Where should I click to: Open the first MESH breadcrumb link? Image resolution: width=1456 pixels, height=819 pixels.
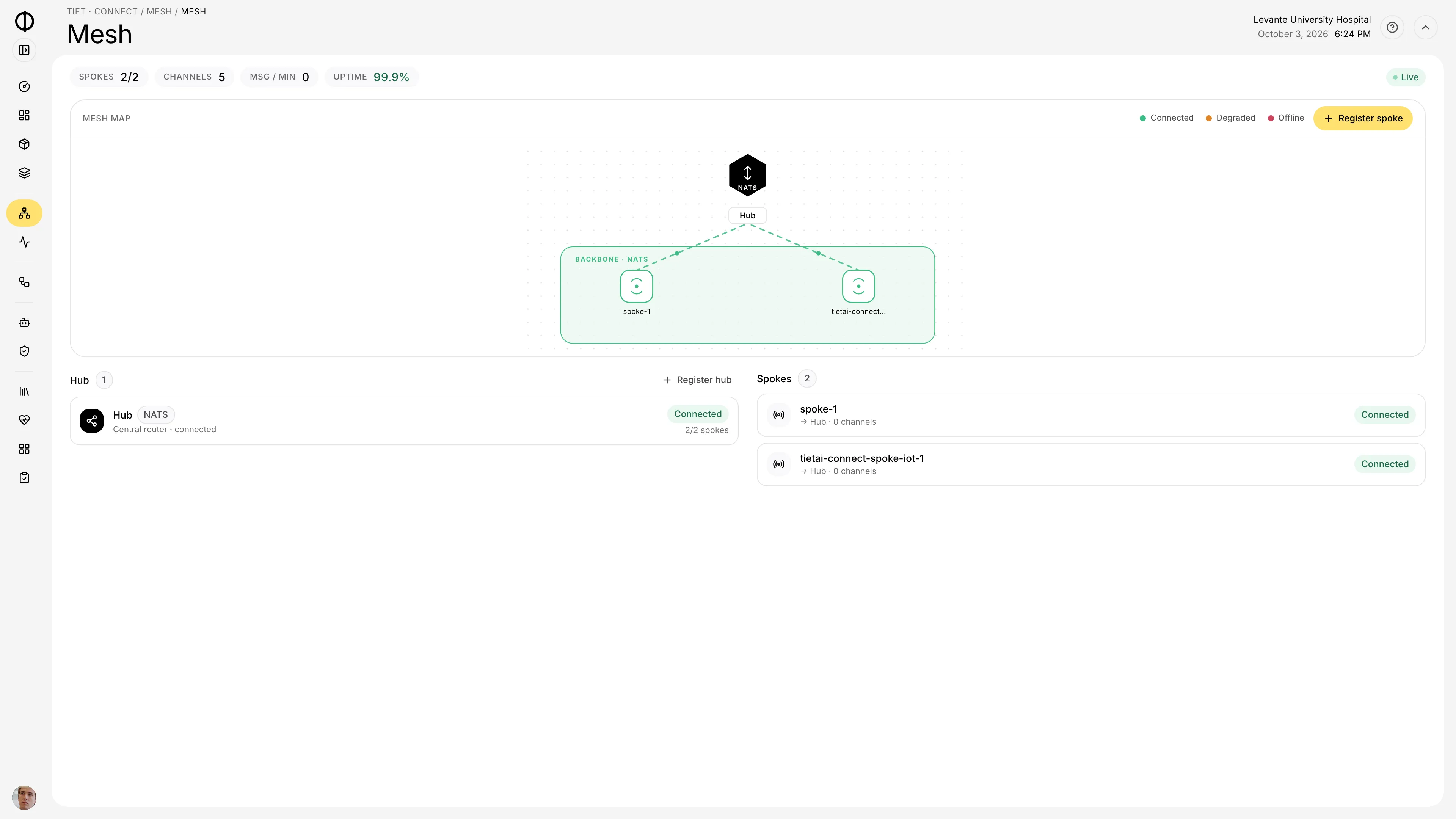point(159,11)
